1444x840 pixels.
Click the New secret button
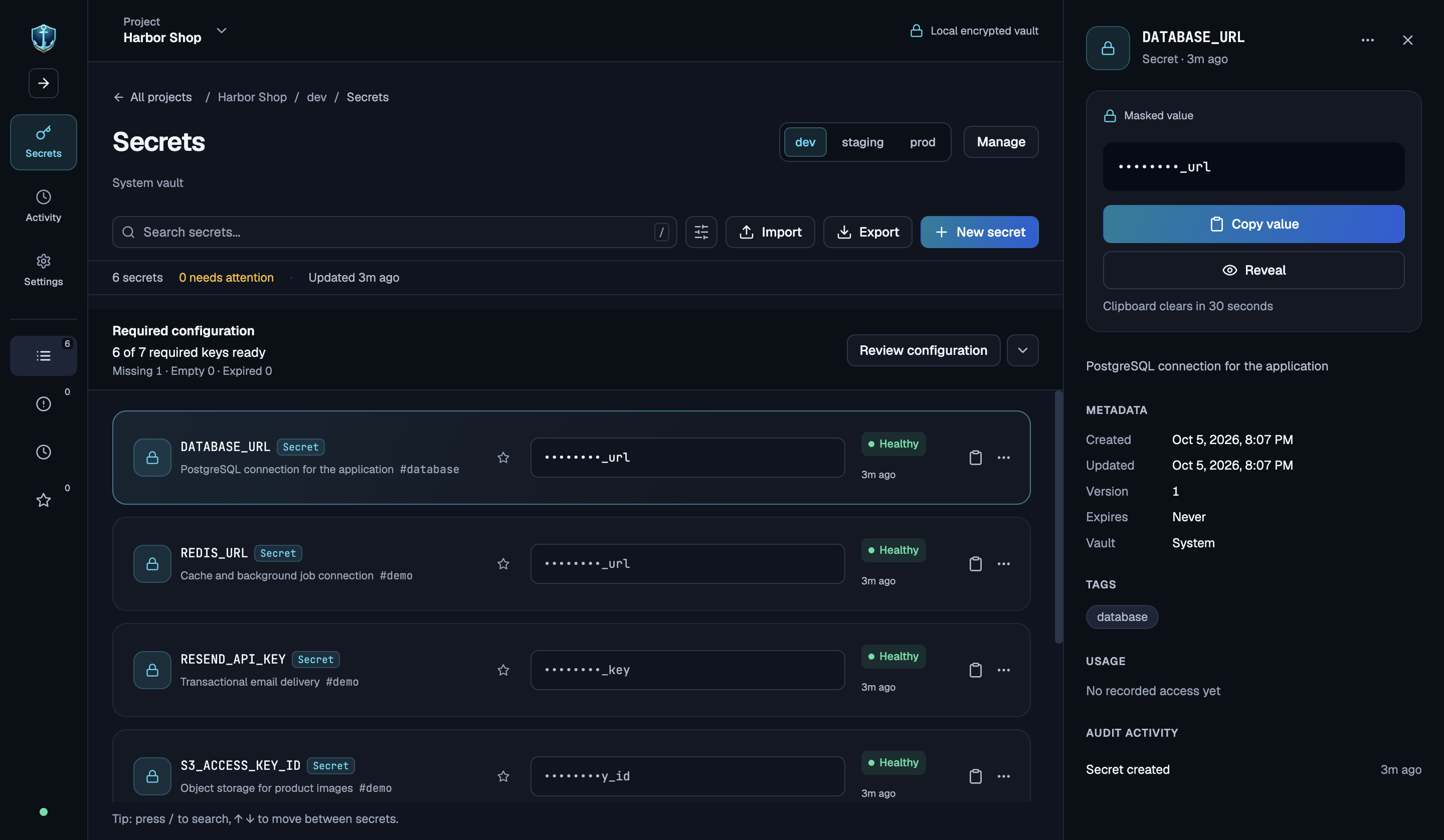tap(979, 232)
